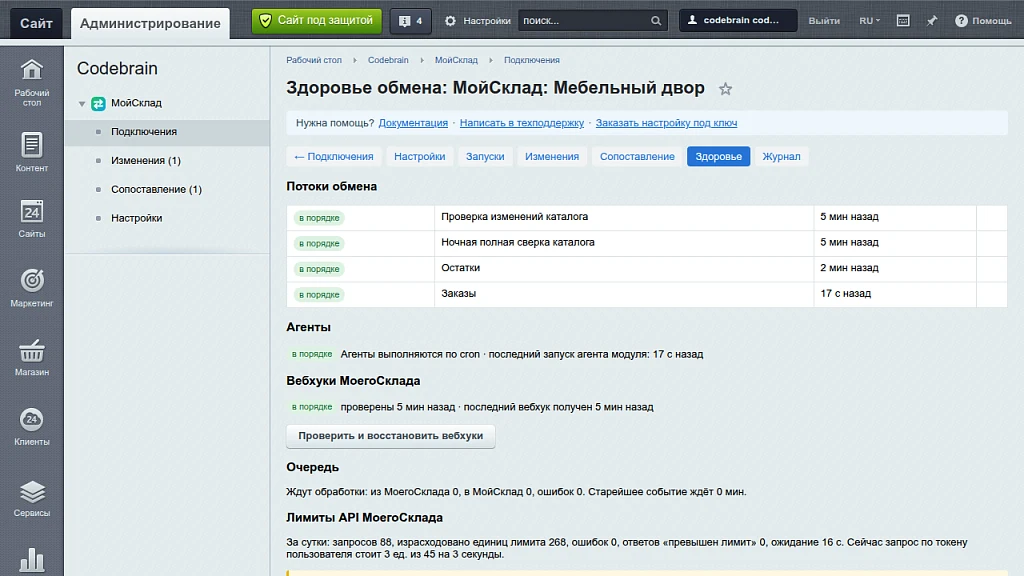Select Сопоставление (1) in sidebar tree
Screen dimensions: 1024x576
[x=156, y=189]
